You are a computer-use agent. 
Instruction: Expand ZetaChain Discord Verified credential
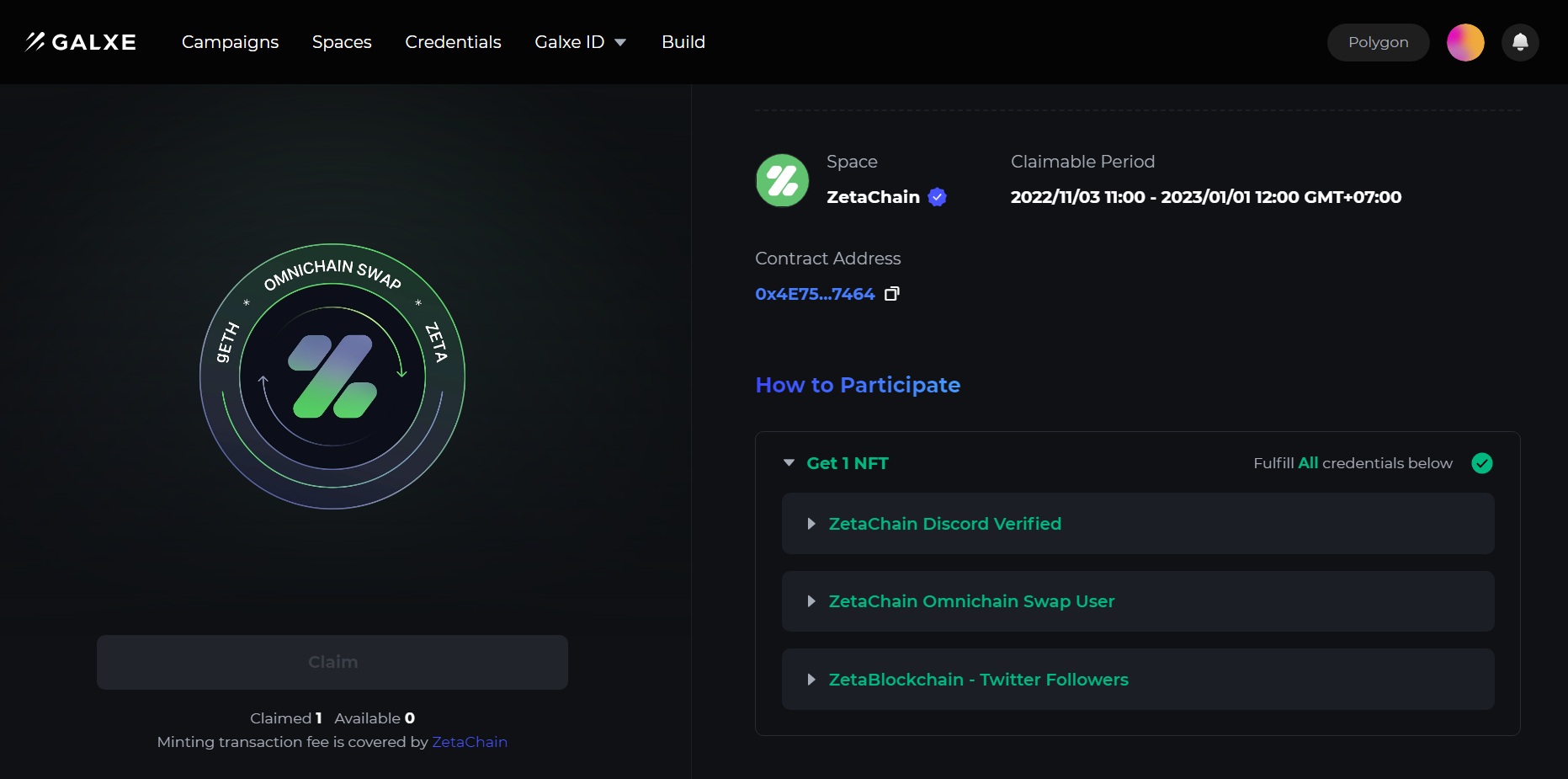(x=1138, y=524)
